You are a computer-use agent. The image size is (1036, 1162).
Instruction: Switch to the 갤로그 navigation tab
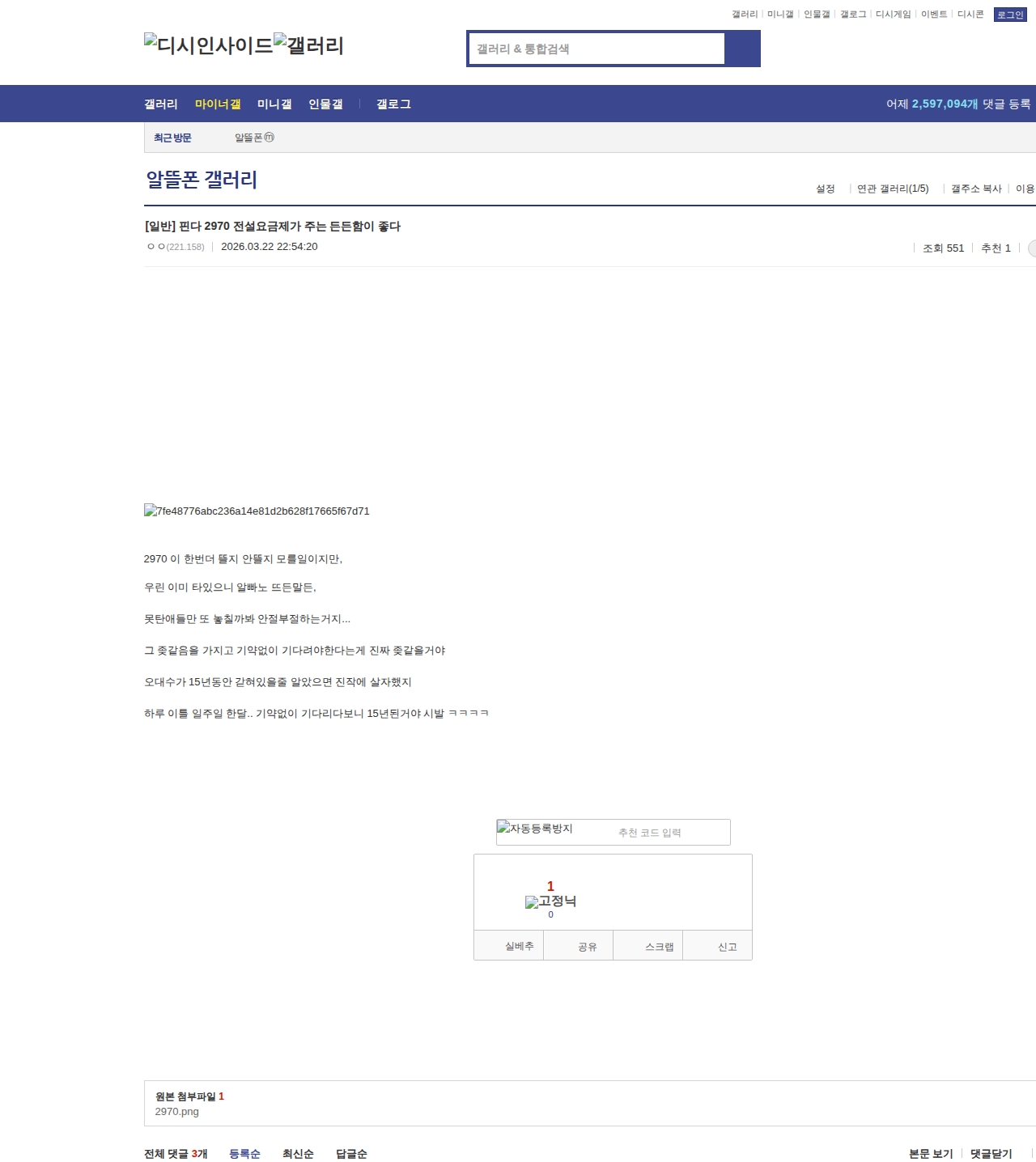point(393,104)
